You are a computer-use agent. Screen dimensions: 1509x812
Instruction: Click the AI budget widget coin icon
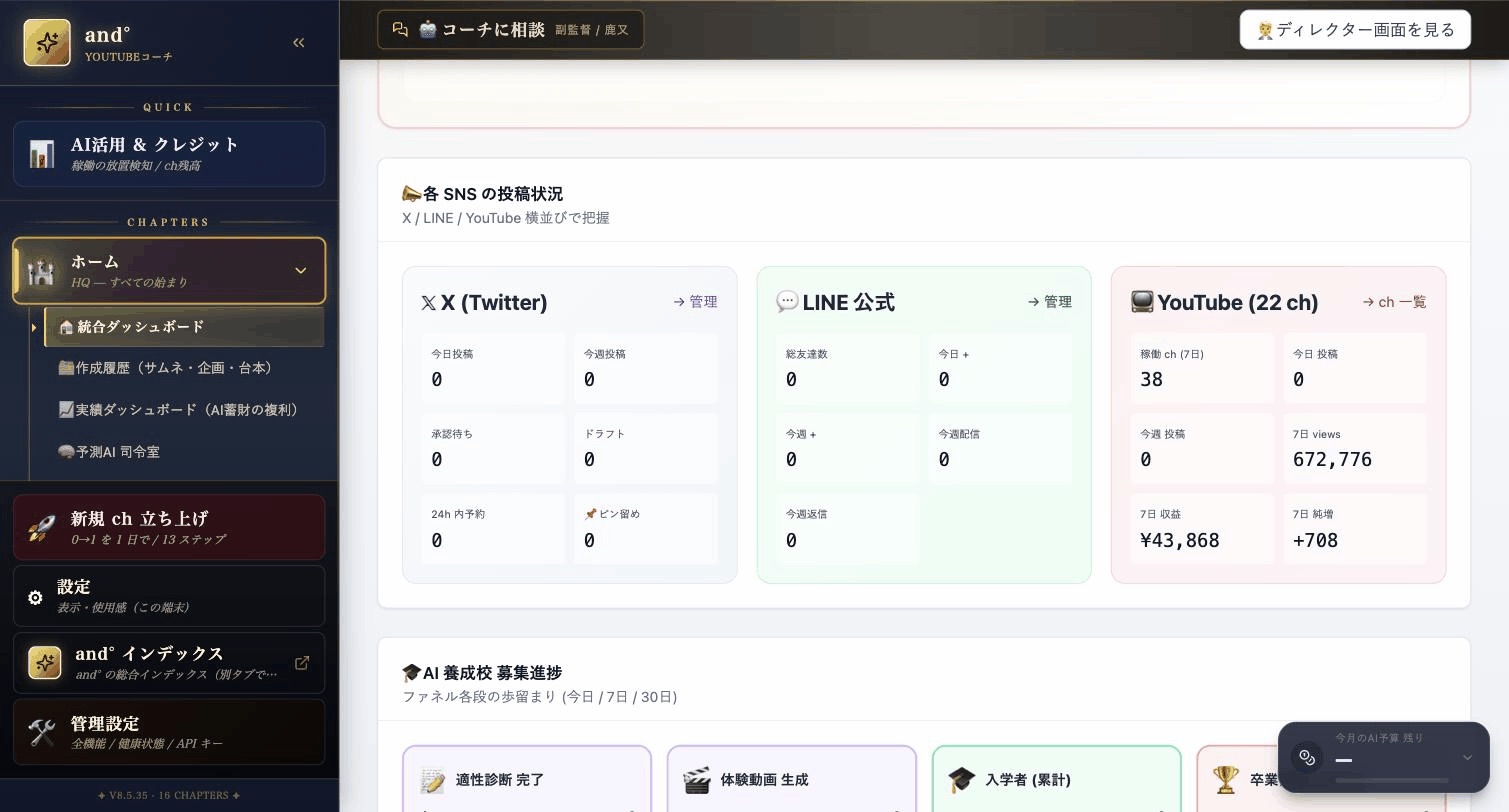pos(1307,758)
